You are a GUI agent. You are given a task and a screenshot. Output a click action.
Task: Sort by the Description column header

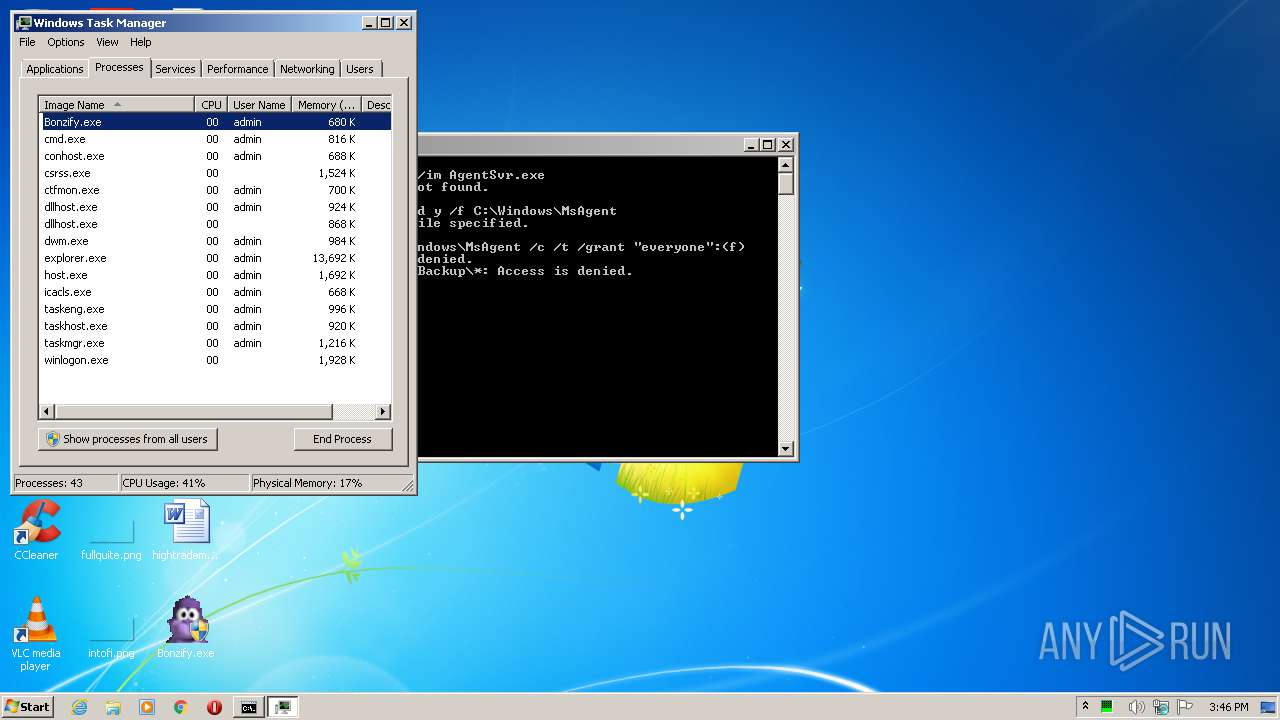pos(377,105)
